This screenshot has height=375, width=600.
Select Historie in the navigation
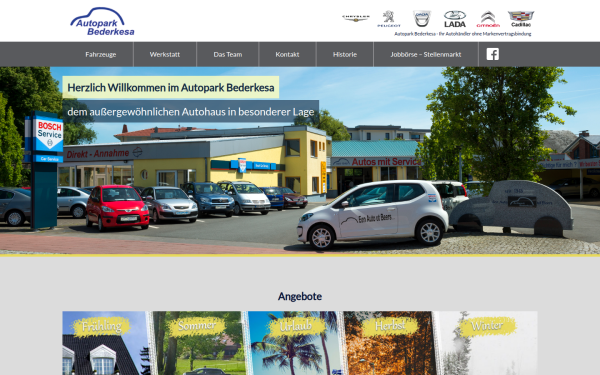(345, 54)
